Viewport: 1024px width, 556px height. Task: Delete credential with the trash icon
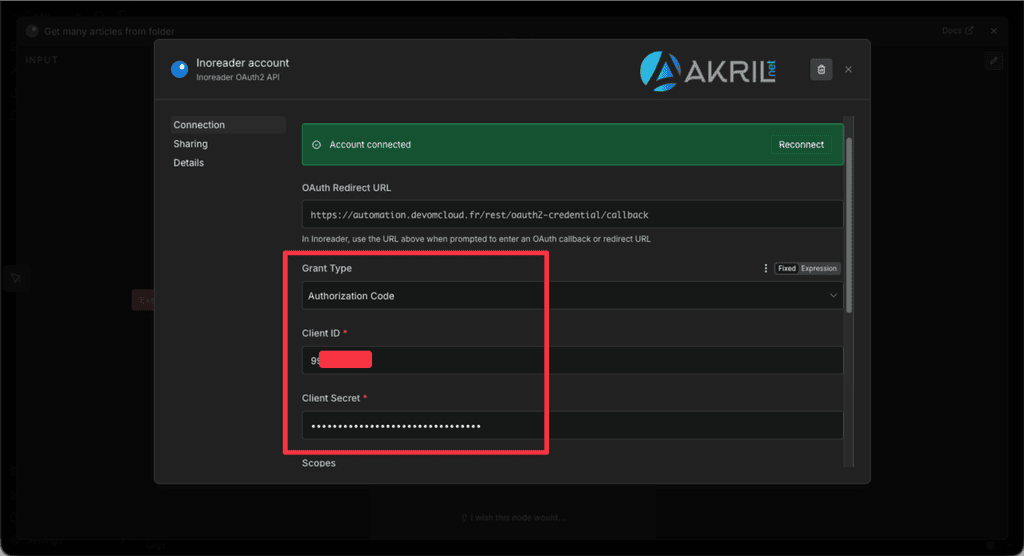coord(821,69)
